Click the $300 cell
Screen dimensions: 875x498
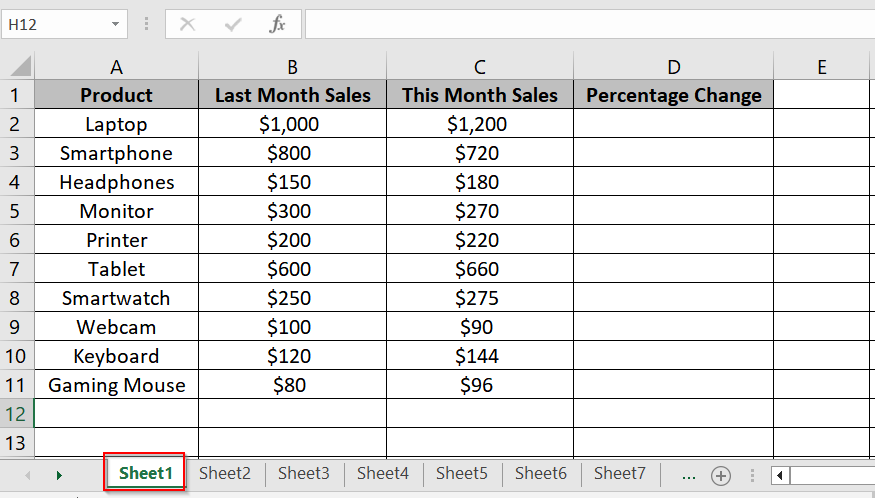tap(292, 211)
